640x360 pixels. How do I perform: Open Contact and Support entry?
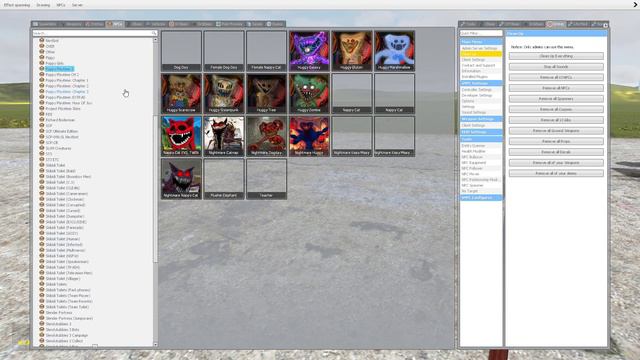[x=478, y=65]
